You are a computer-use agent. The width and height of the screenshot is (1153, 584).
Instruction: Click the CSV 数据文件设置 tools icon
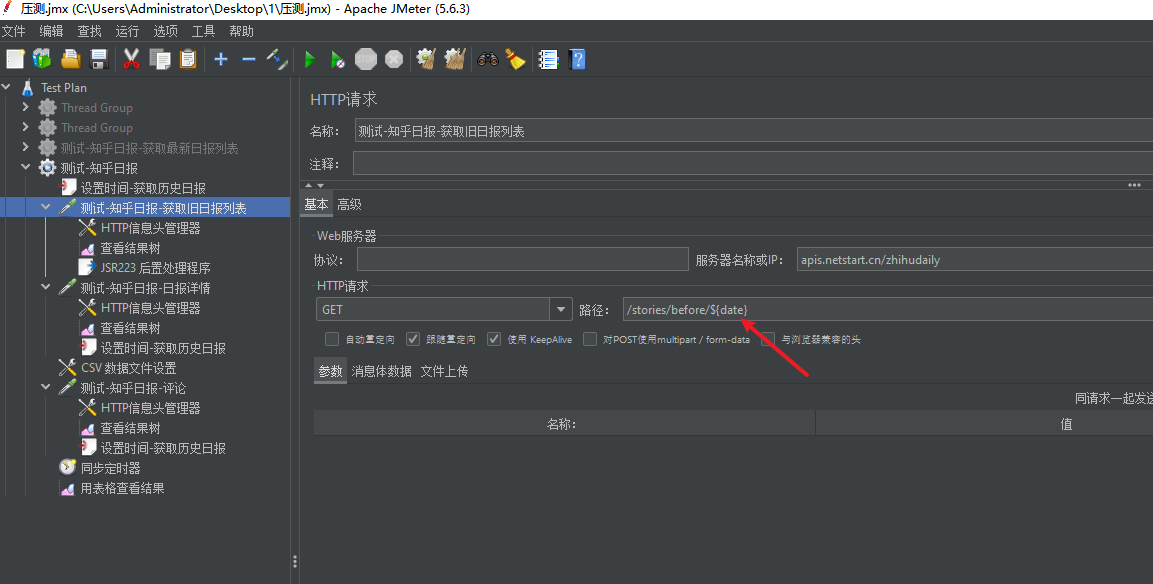pos(68,367)
